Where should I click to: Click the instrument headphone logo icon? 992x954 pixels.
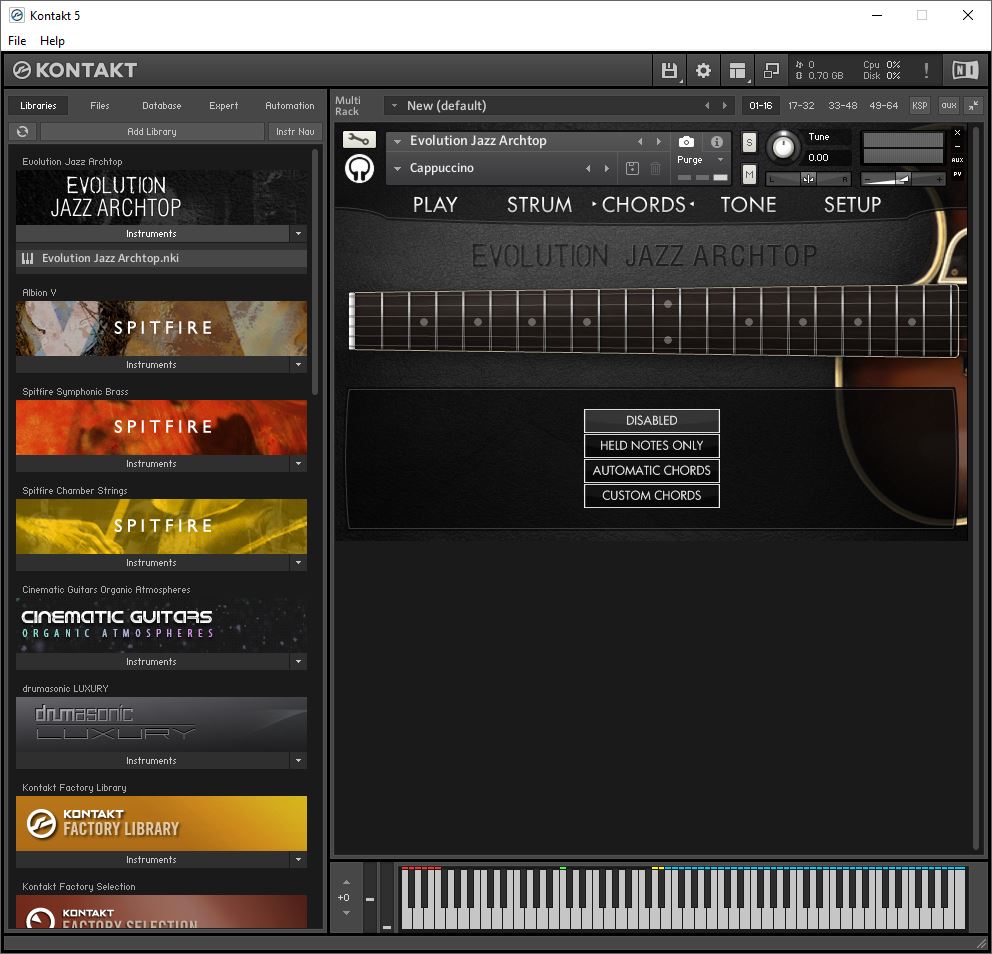coord(359,169)
